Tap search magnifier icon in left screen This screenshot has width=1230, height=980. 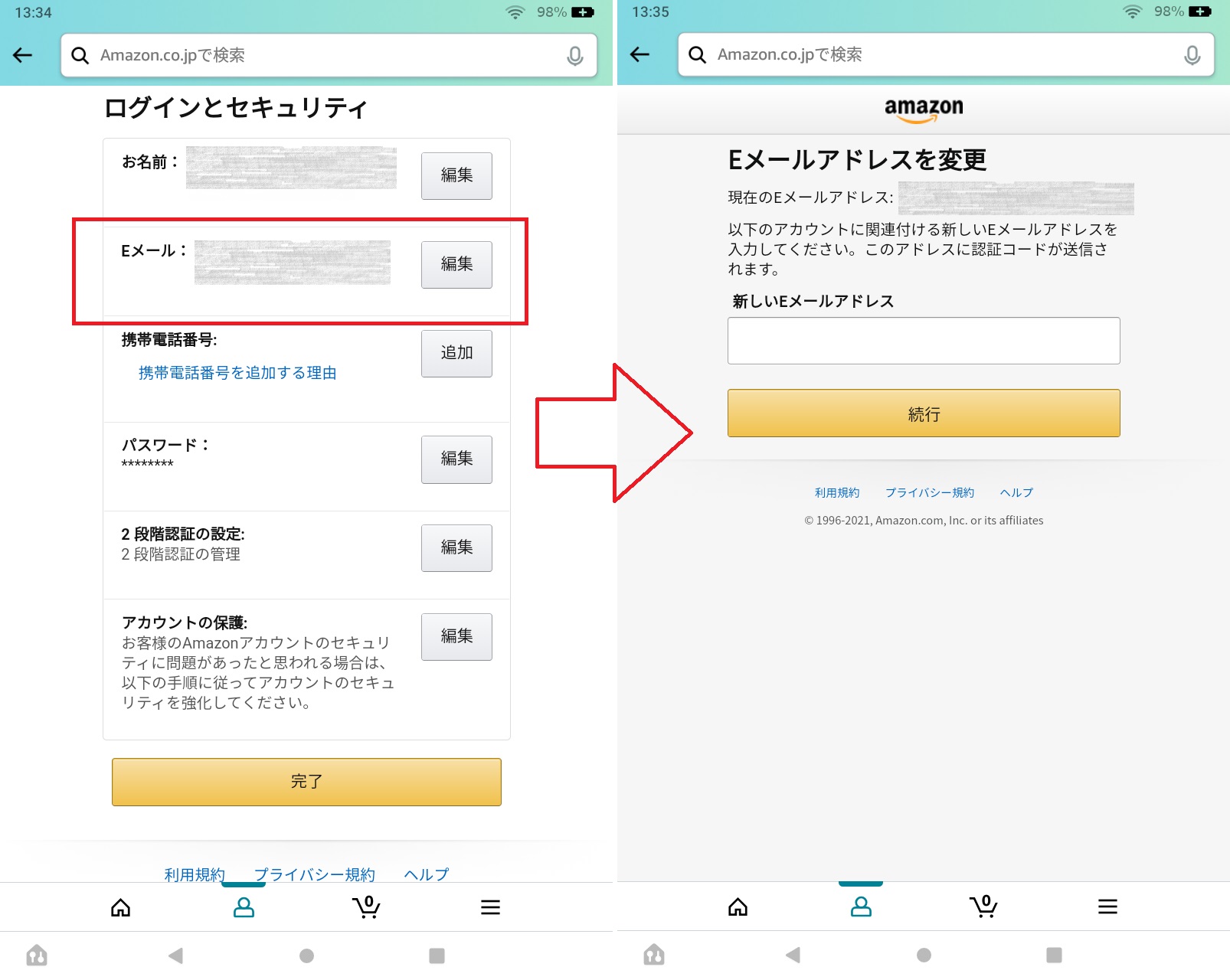point(80,55)
